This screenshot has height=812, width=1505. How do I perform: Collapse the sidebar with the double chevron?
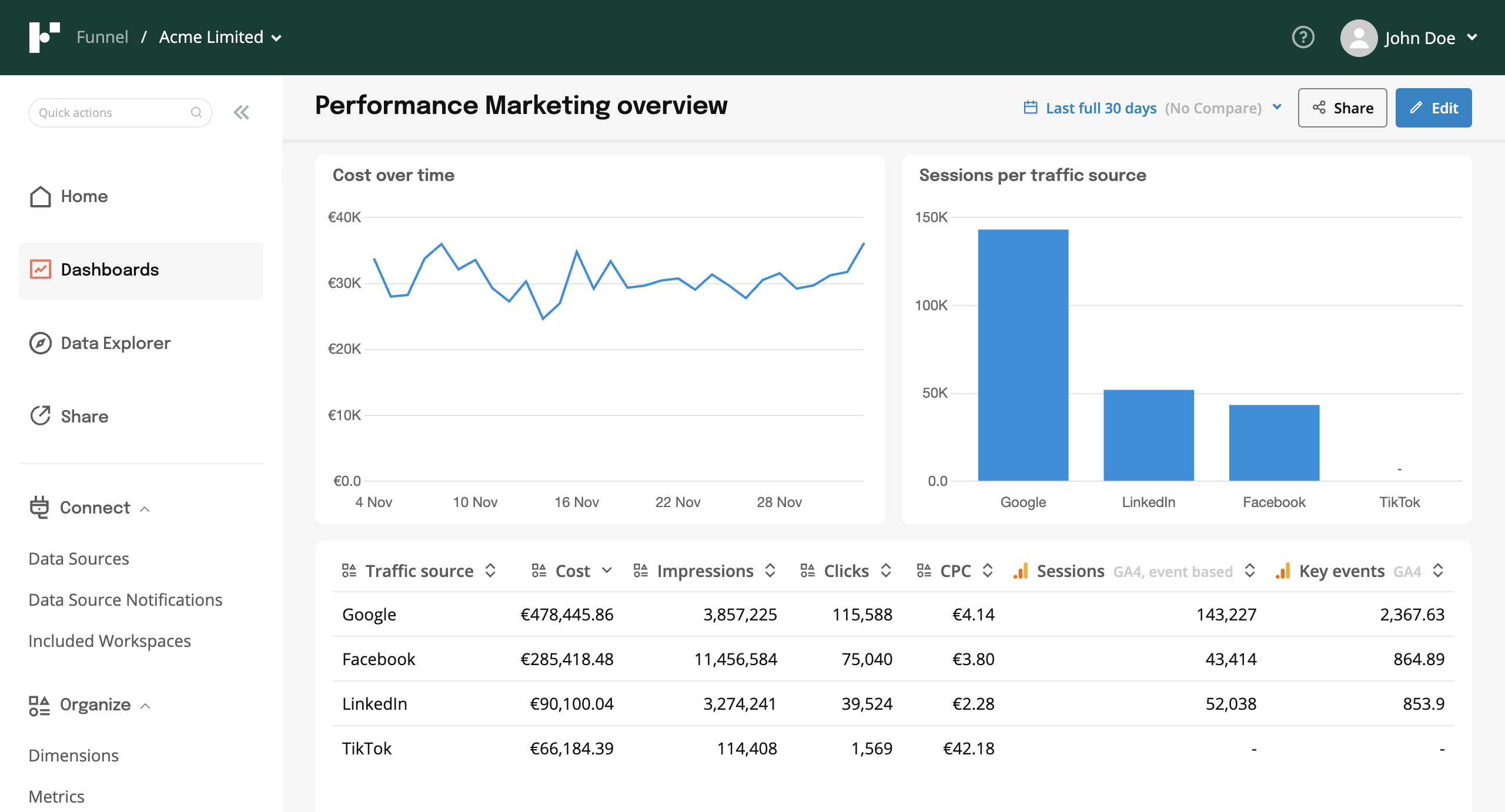coord(241,112)
